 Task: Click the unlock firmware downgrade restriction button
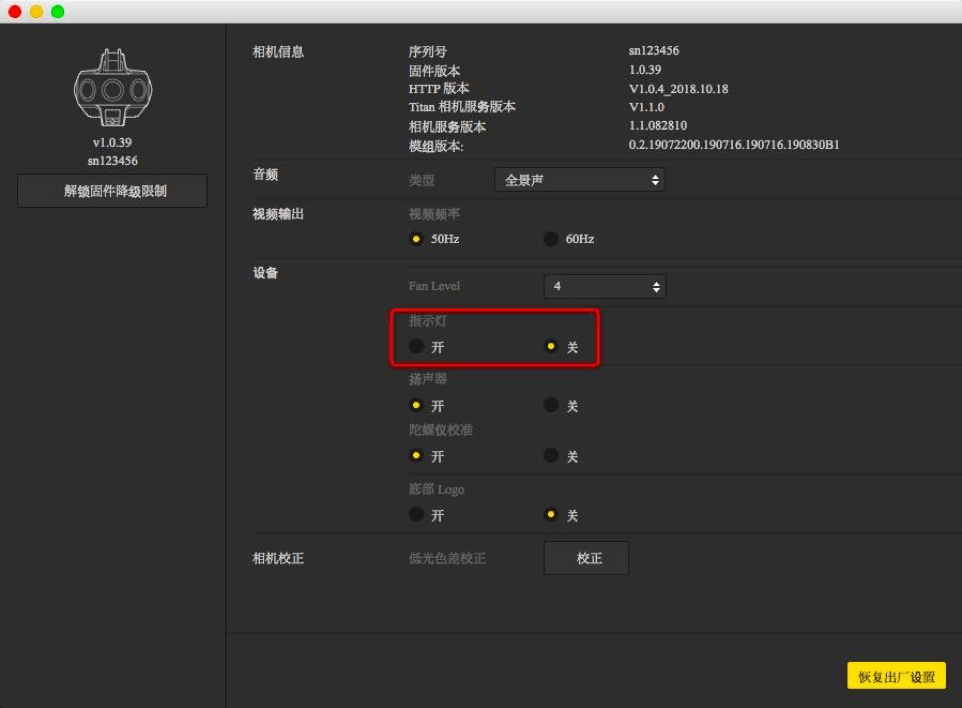(x=112, y=191)
